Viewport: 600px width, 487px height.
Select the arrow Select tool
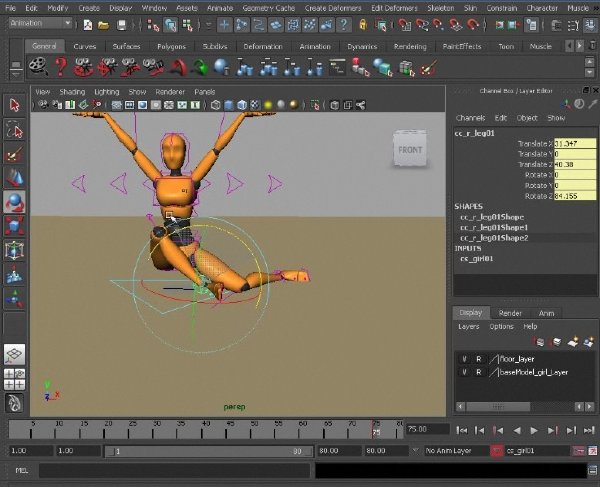click(x=15, y=106)
